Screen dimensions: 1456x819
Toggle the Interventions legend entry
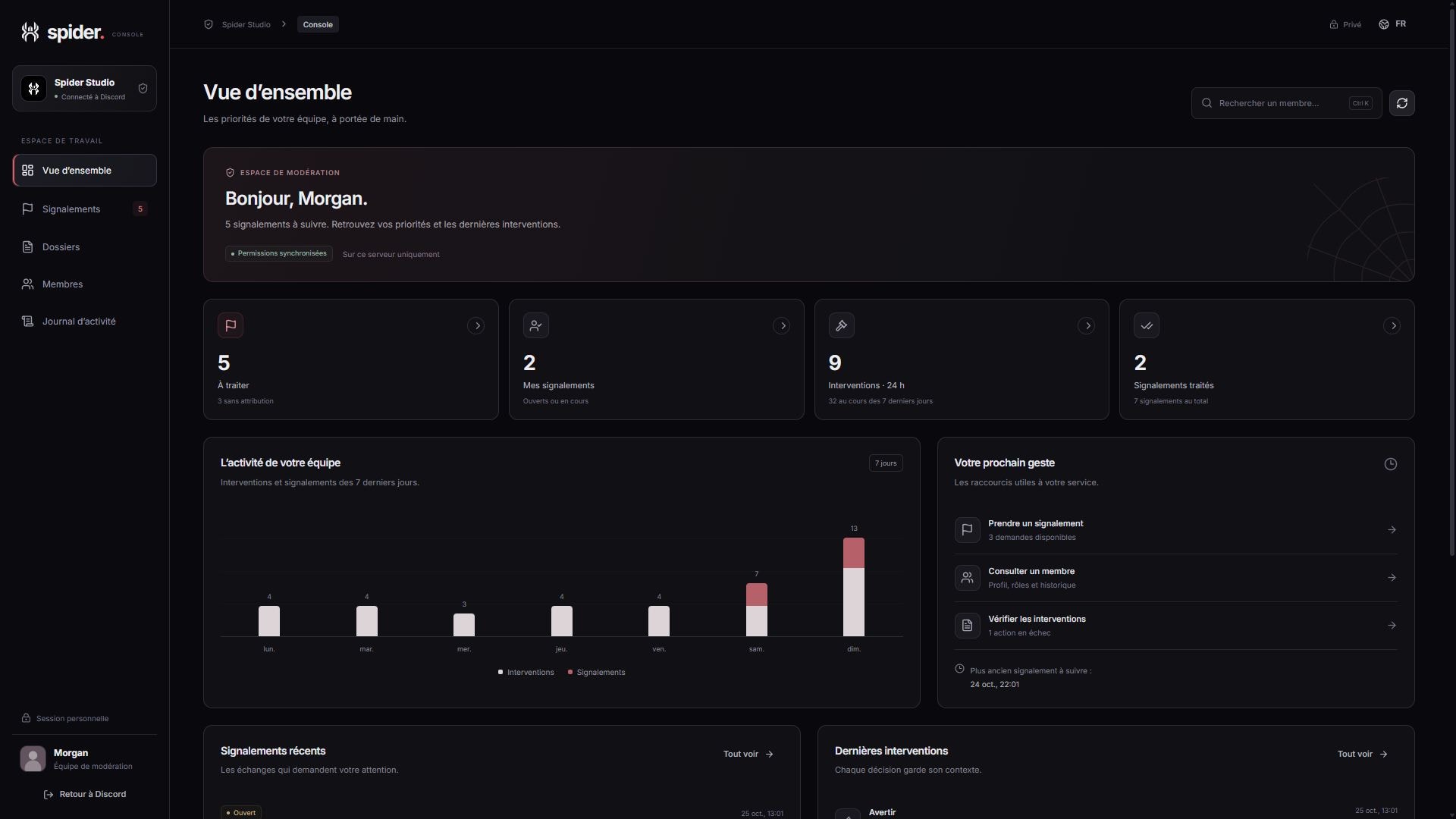pyautogui.click(x=526, y=673)
